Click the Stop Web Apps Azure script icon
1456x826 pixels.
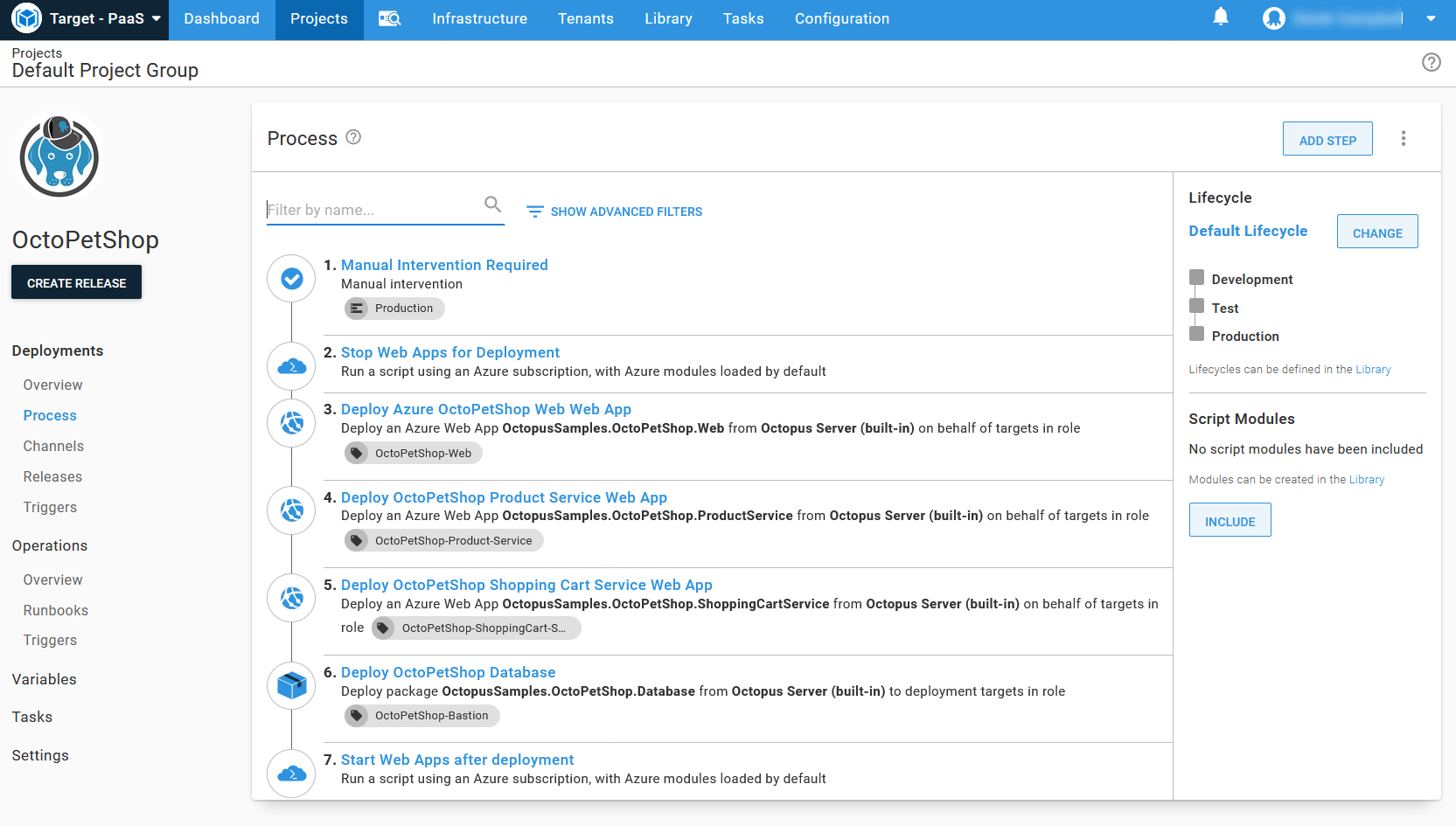[291, 366]
